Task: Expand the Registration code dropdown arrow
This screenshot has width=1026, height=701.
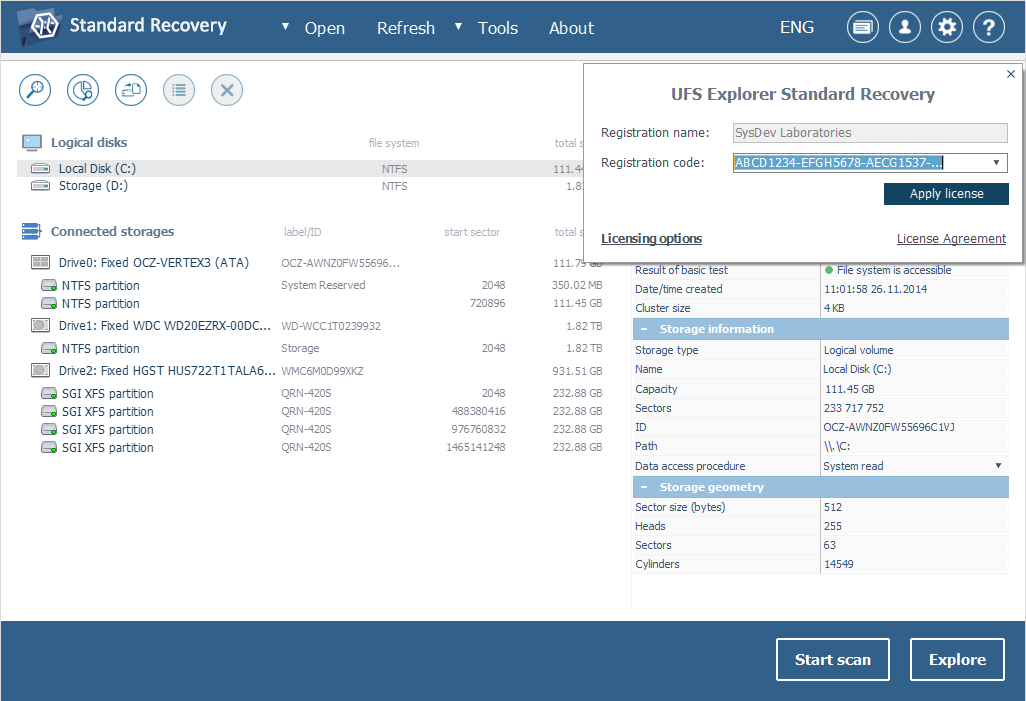Action: 996,162
